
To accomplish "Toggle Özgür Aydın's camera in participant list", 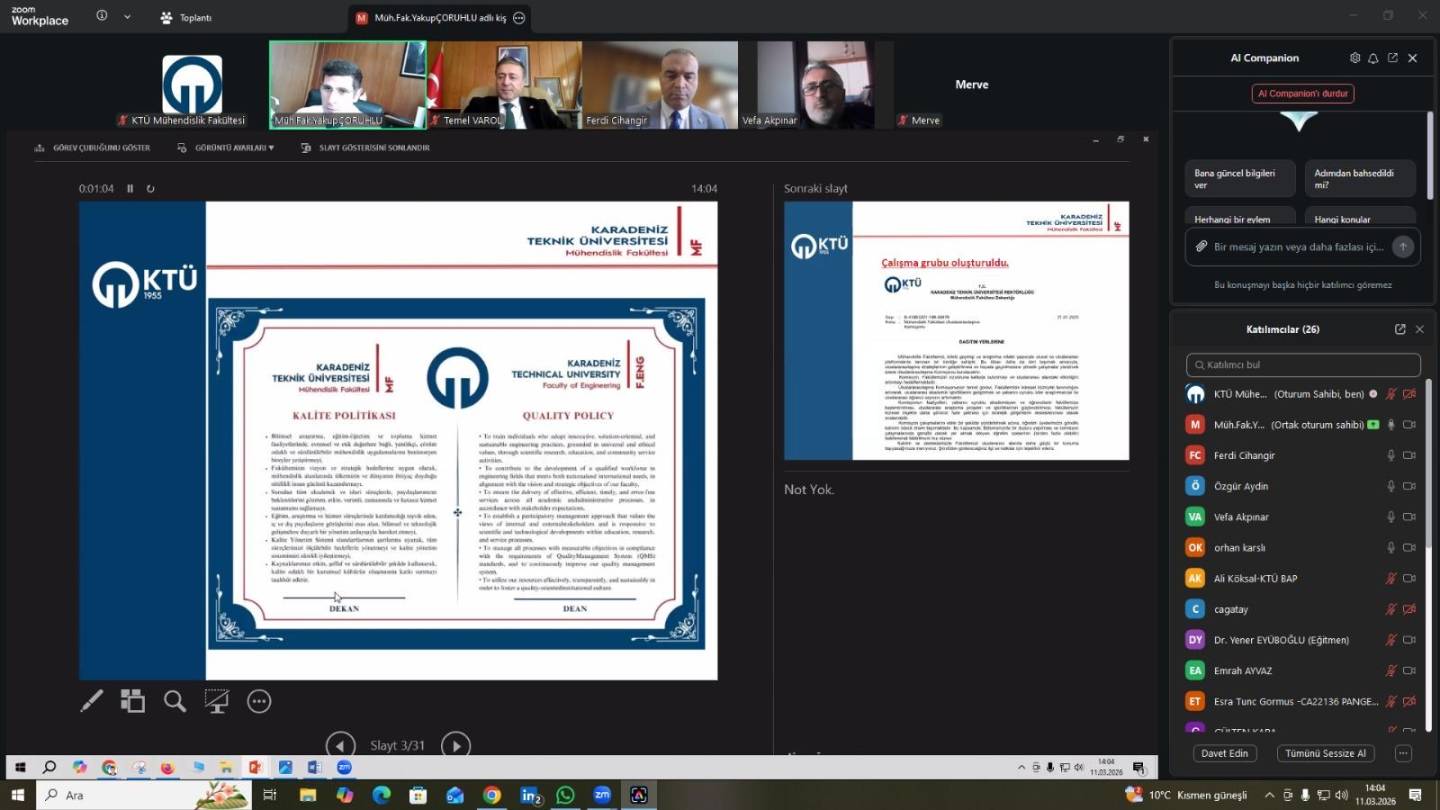I will click(x=1409, y=486).
